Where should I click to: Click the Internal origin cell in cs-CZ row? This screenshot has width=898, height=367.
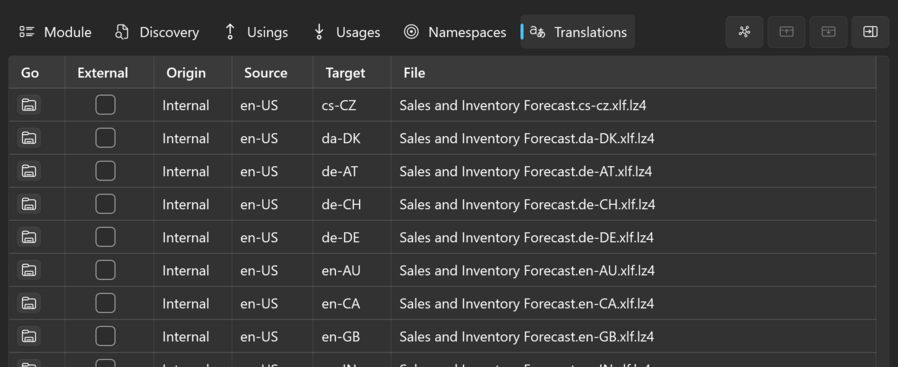[x=193, y=105]
